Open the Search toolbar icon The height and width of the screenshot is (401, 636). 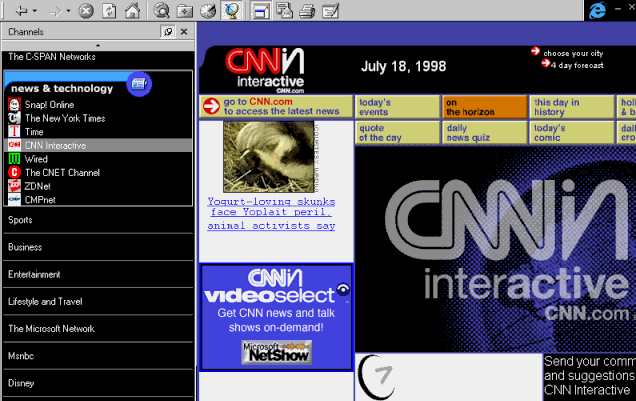tap(161, 11)
